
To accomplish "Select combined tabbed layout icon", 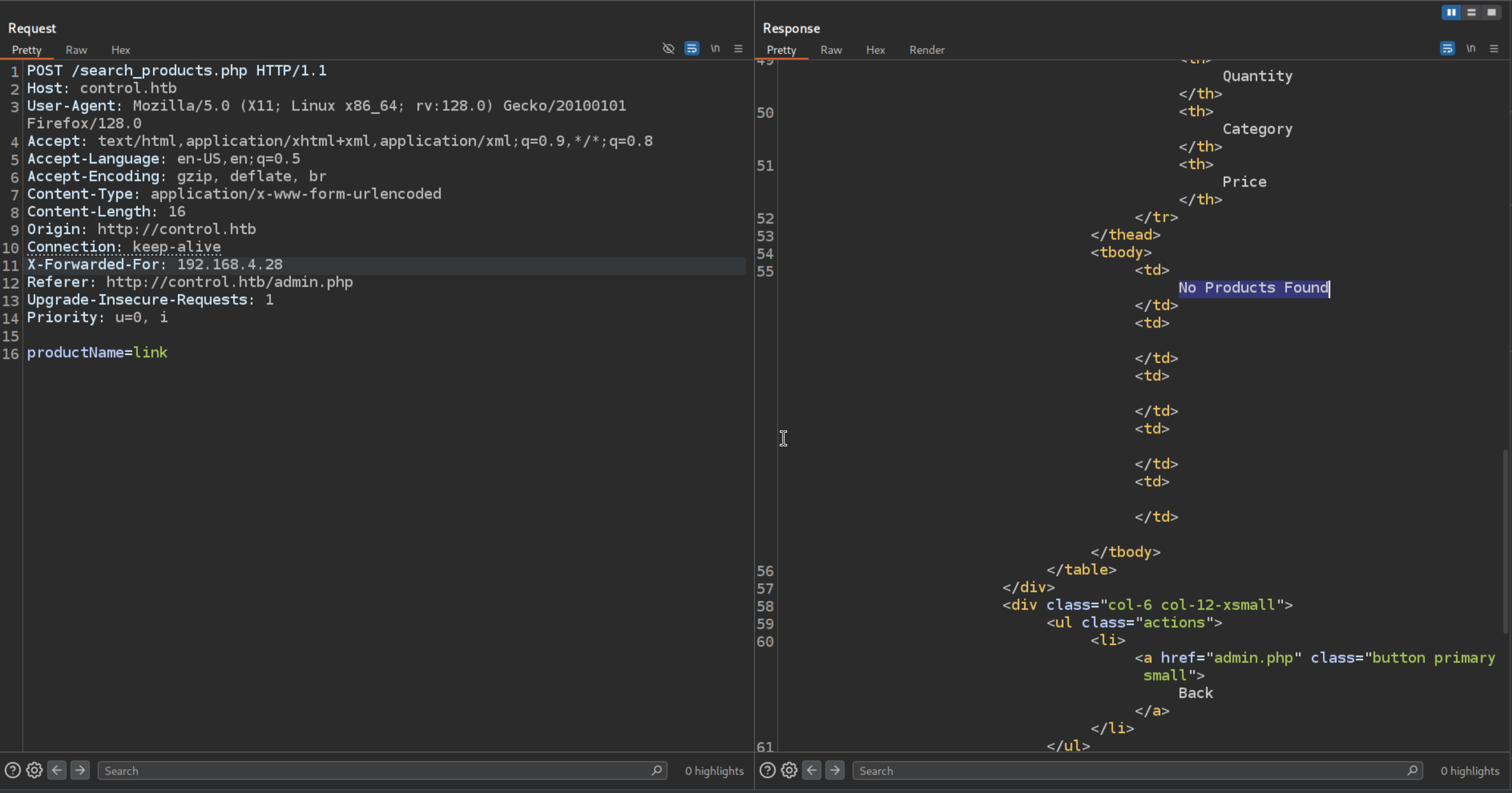I will click(1491, 12).
